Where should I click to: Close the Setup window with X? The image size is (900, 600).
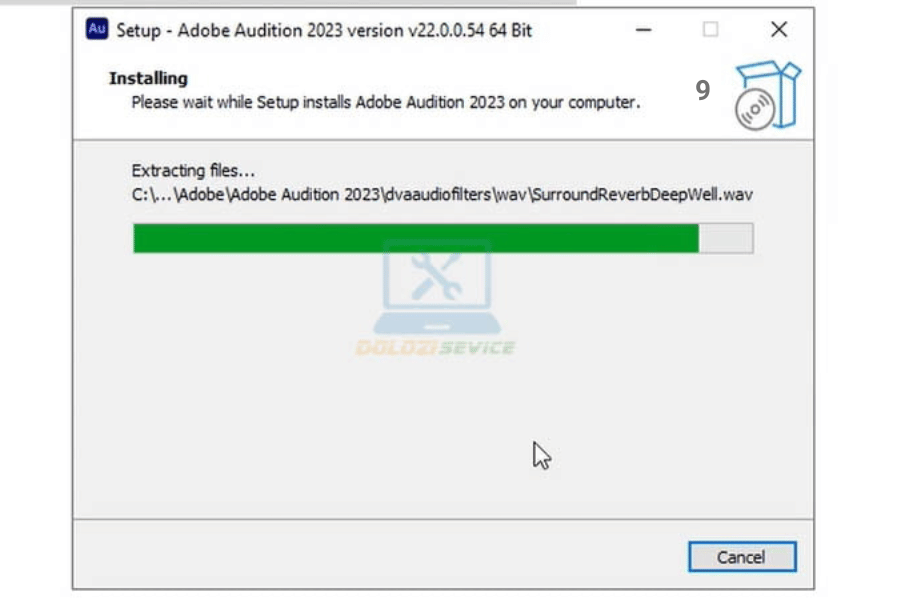[779, 30]
